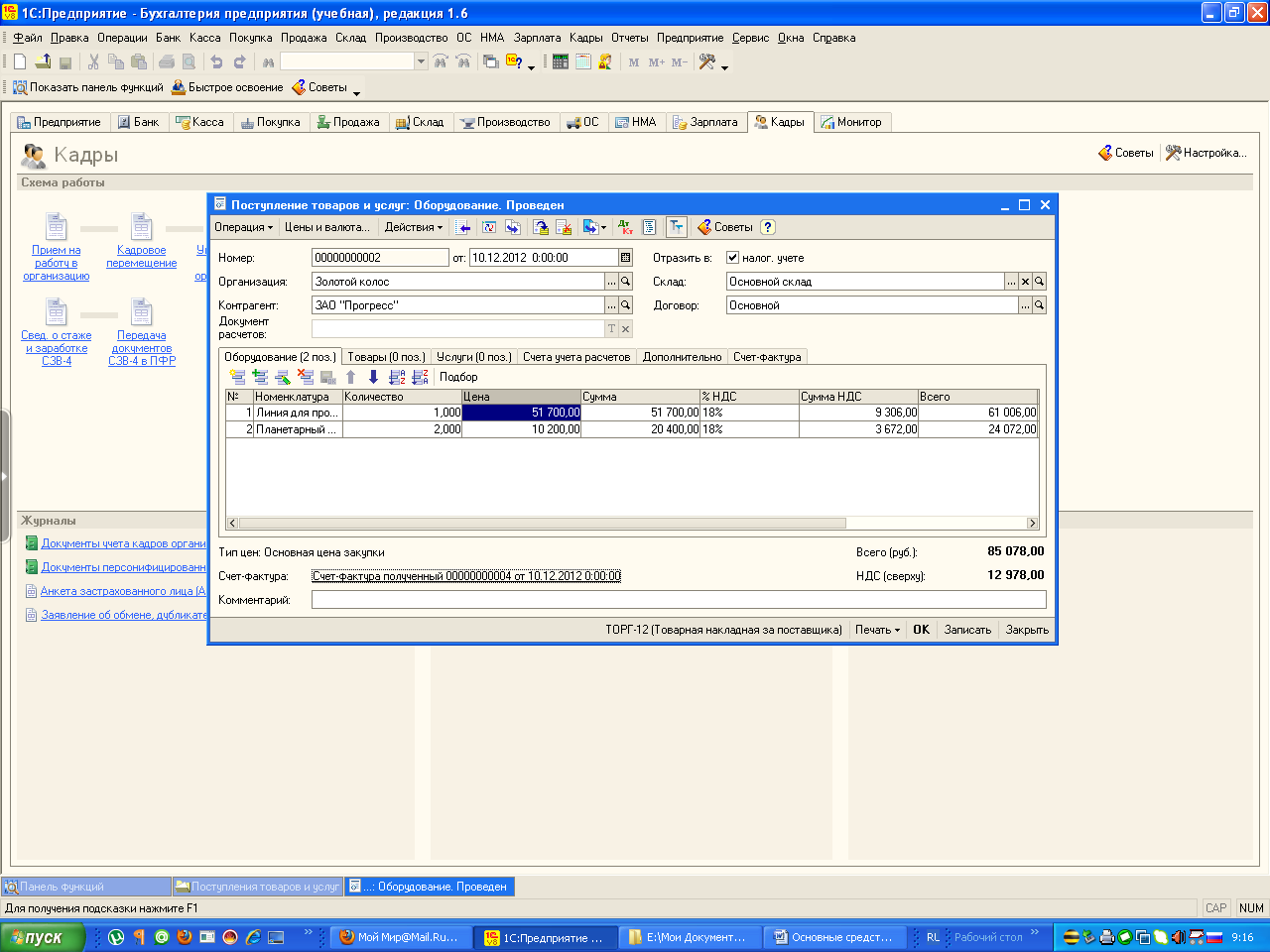Click ellipsis selector beside Организация field
This screenshot has width=1270, height=952.
(x=611, y=282)
